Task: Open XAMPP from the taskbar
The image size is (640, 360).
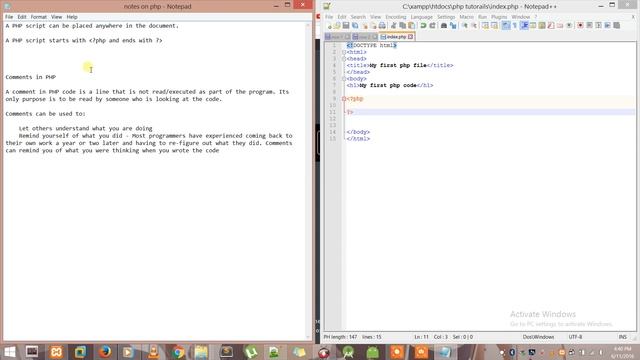Action: [x=56, y=352]
